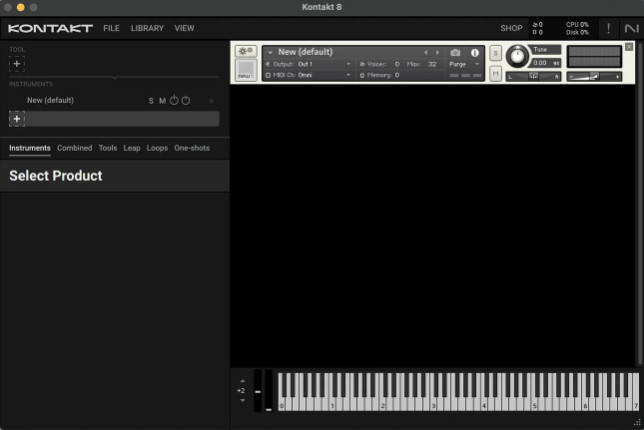Click the Native Instruments logo icon

coord(632,28)
